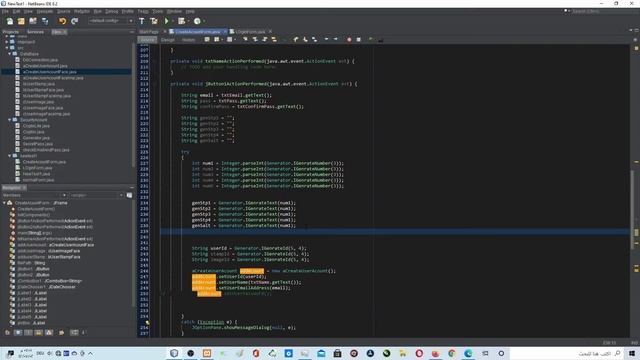
Task: Click Find Selection icon in editor toolbar
Action: coord(245,40)
